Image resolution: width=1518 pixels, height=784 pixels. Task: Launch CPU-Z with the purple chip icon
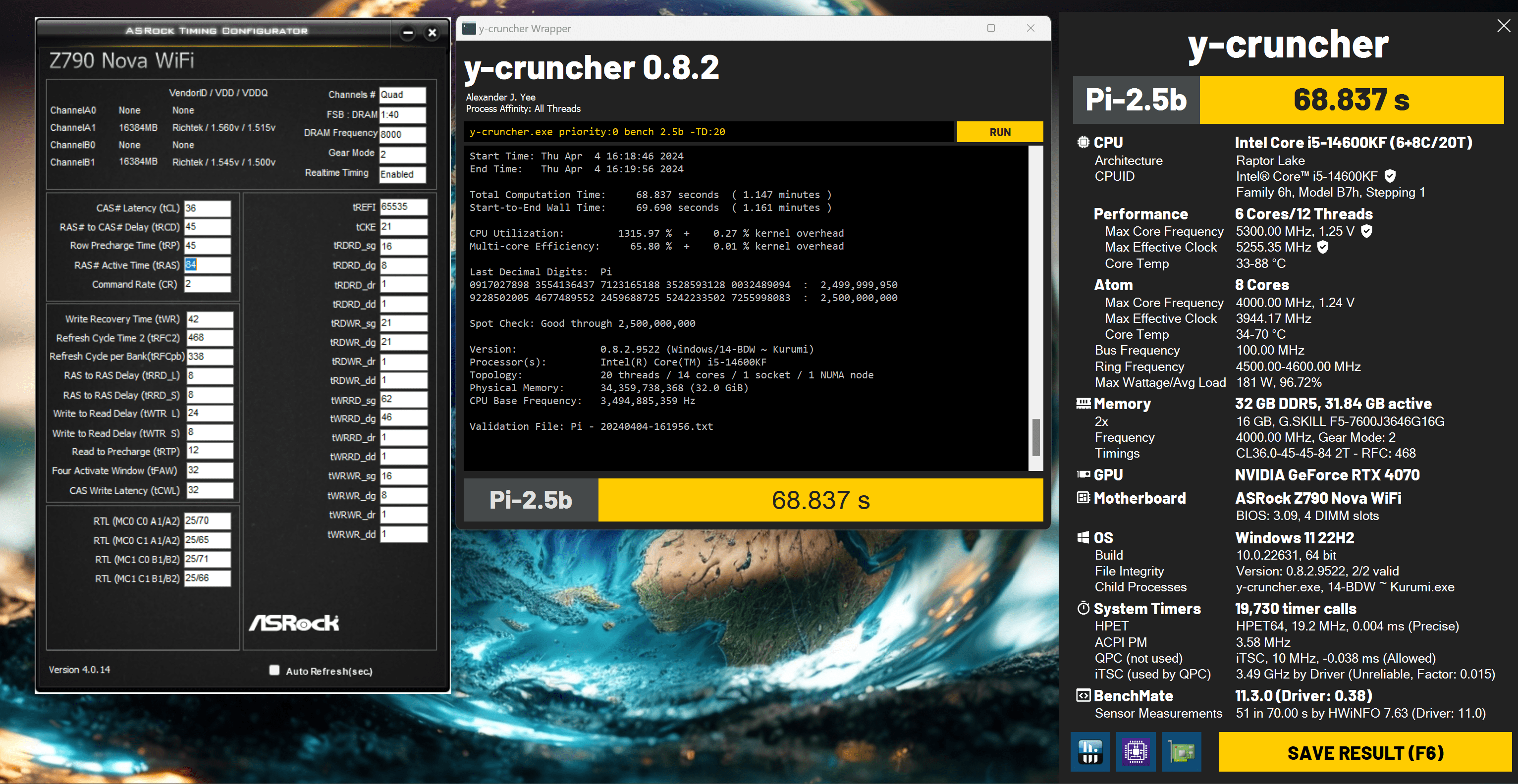coord(1135,752)
